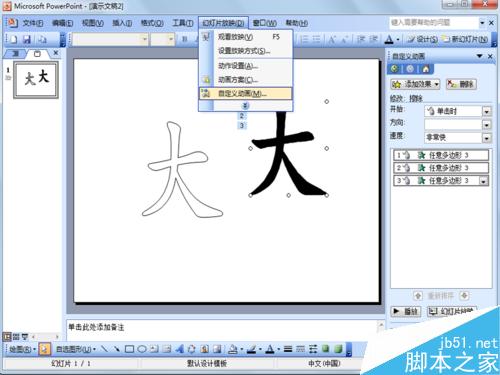The width and height of the screenshot is (500, 375).
Task: Start slide show from view icons
Action: click(x=25, y=337)
